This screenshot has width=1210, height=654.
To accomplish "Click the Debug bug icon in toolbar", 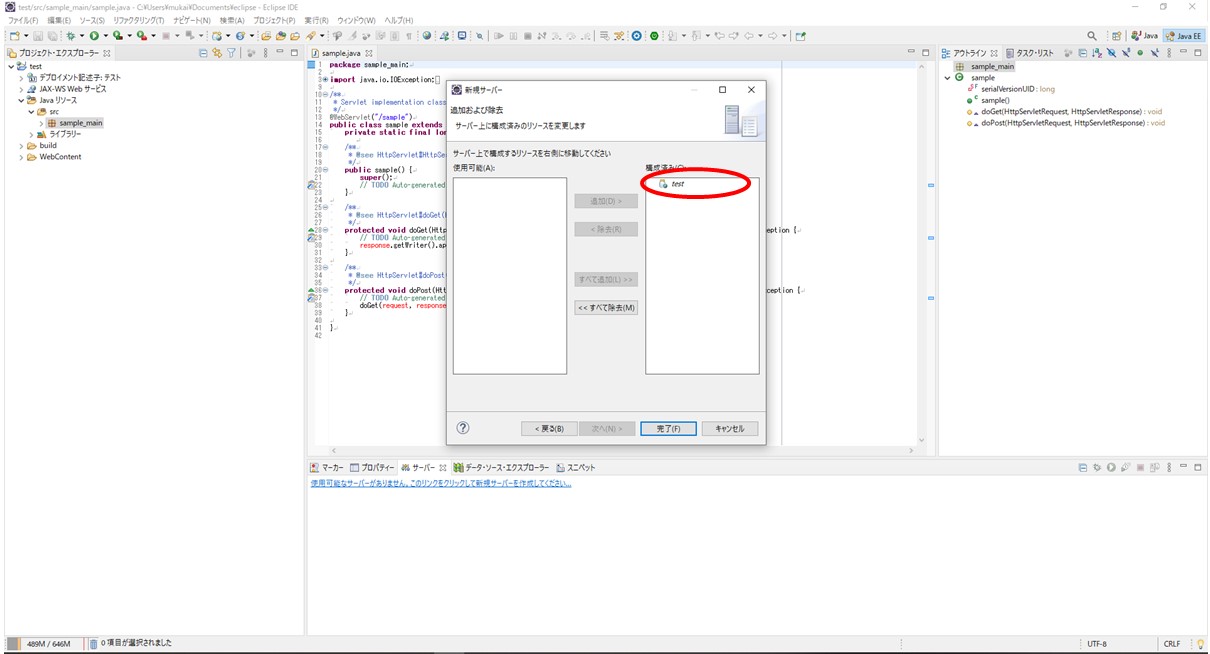I will pos(70,36).
